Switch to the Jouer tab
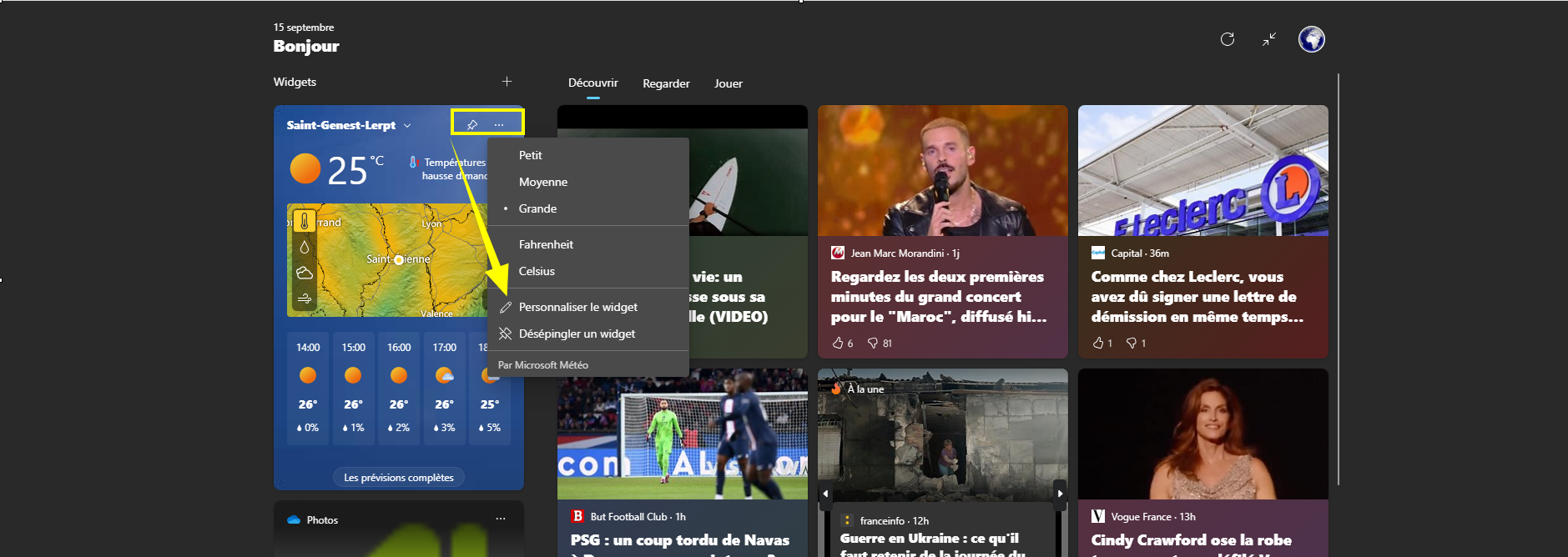 (729, 83)
